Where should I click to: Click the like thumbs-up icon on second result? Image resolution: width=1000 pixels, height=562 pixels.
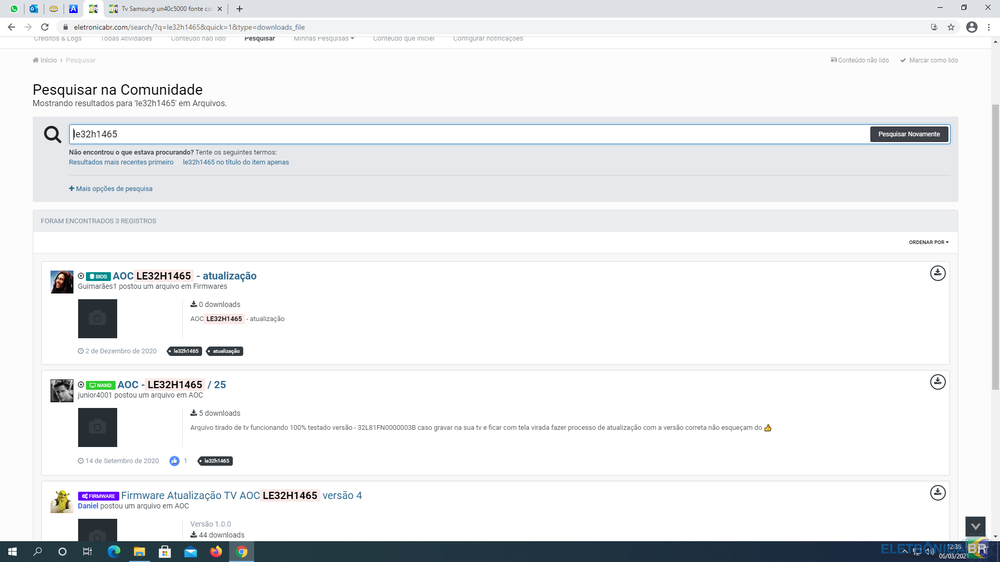point(174,461)
